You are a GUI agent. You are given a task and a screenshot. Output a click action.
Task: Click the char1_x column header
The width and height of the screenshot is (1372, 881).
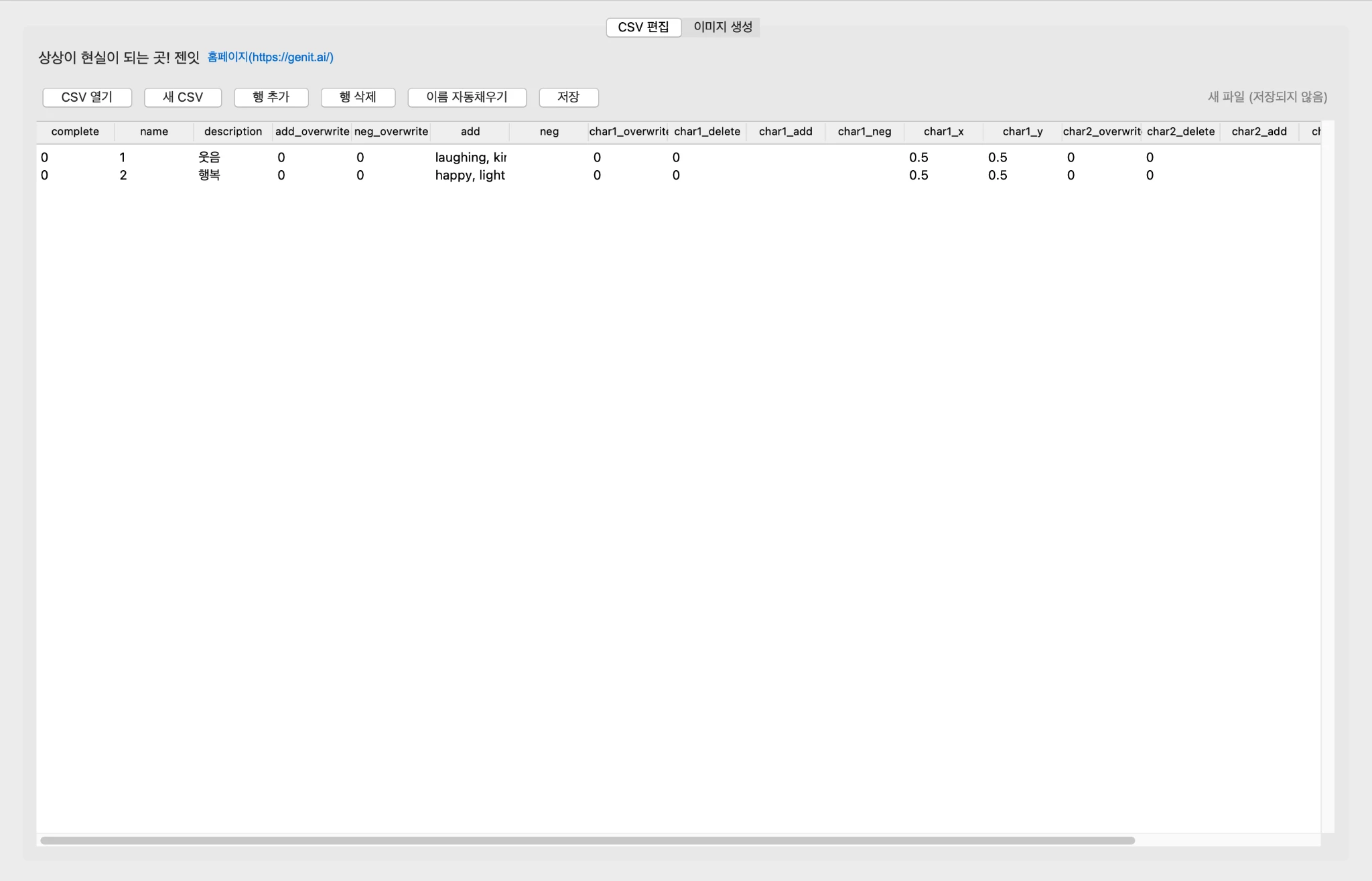point(943,131)
